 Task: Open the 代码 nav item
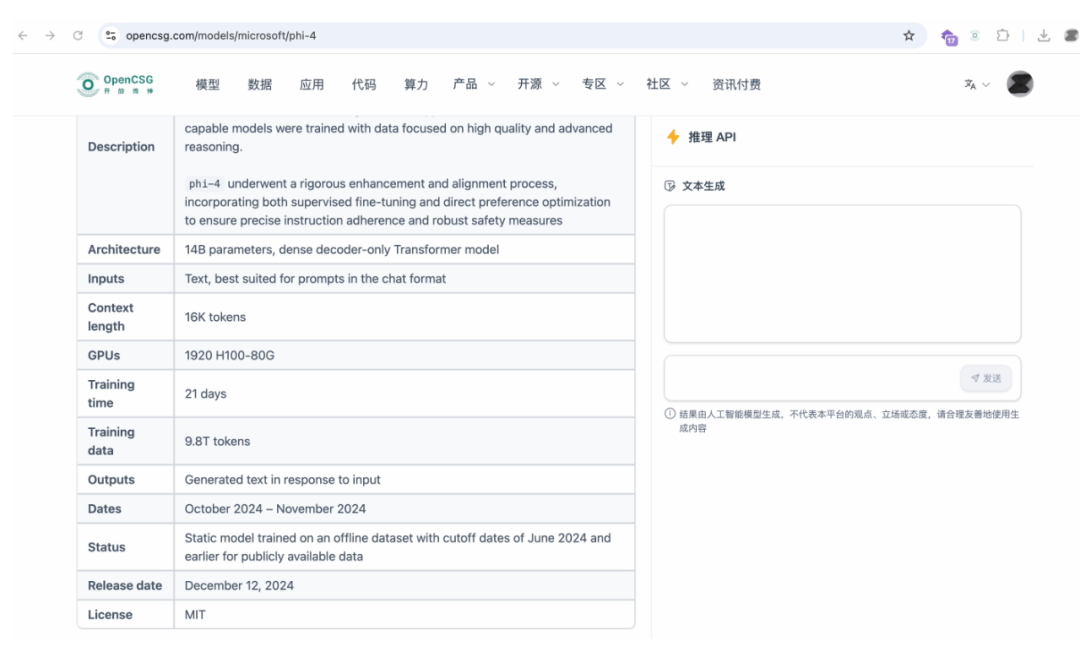click(x=364, y=85)
